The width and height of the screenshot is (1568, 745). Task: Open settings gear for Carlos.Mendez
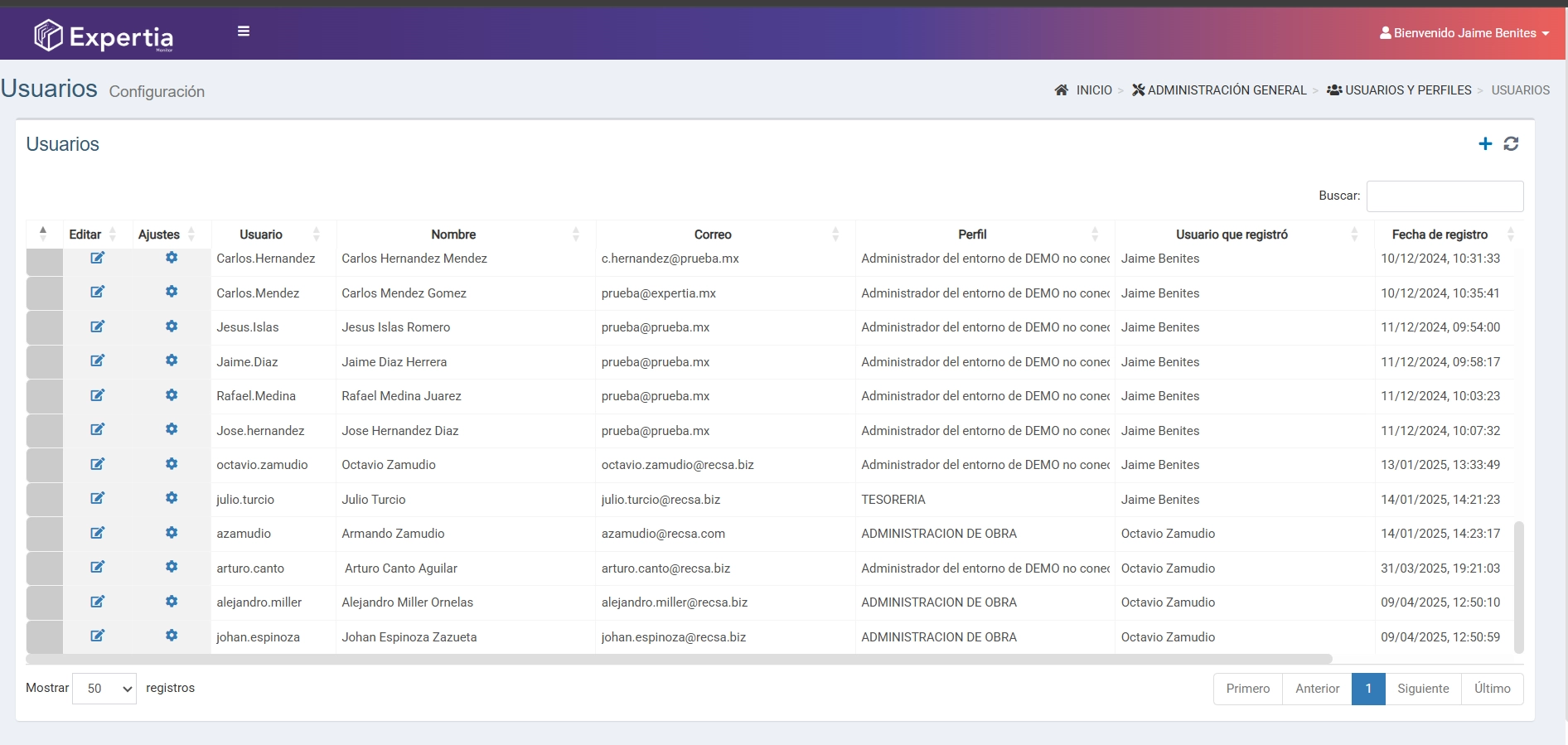172,292
